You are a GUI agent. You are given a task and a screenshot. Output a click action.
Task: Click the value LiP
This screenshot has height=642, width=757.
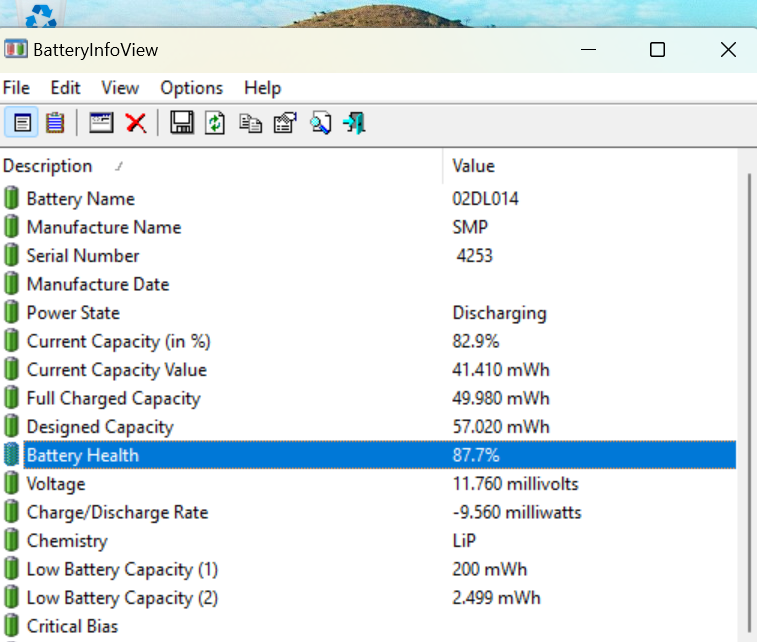tap(464, 541)
